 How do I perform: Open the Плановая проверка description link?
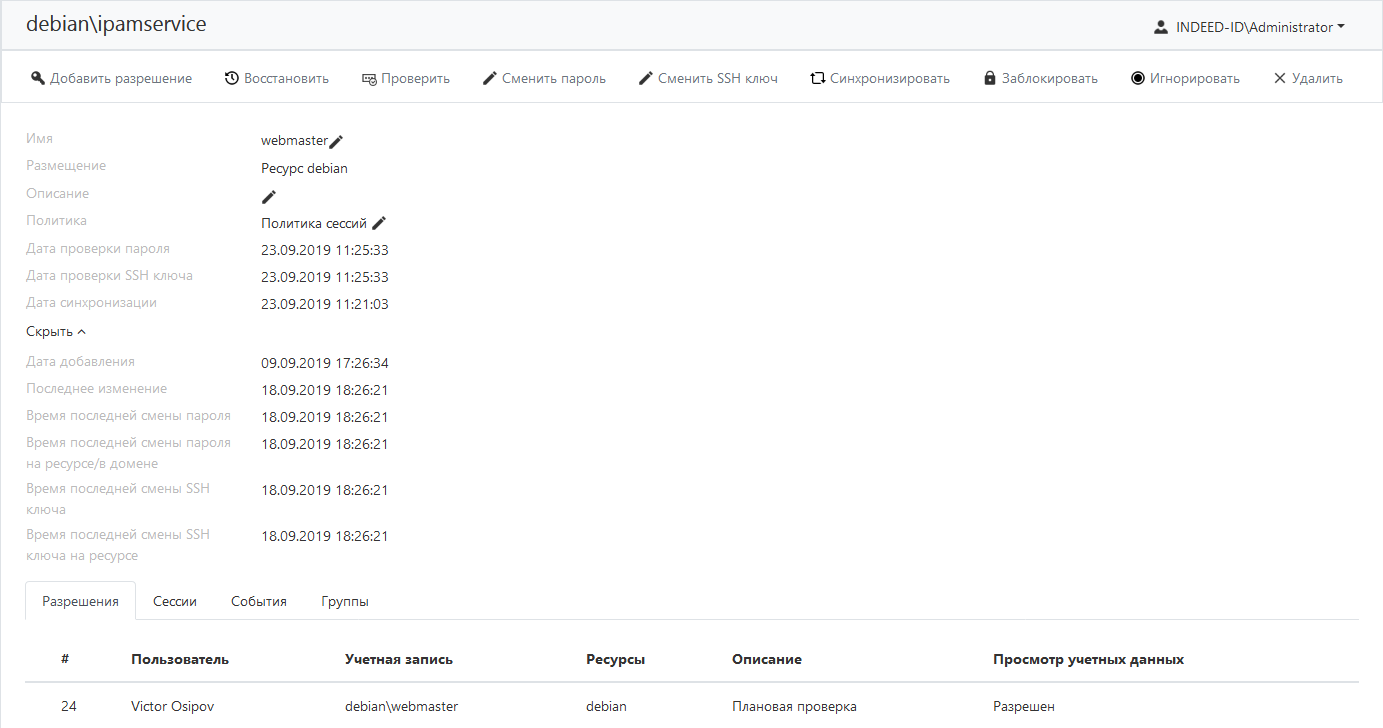coord(794,707)
